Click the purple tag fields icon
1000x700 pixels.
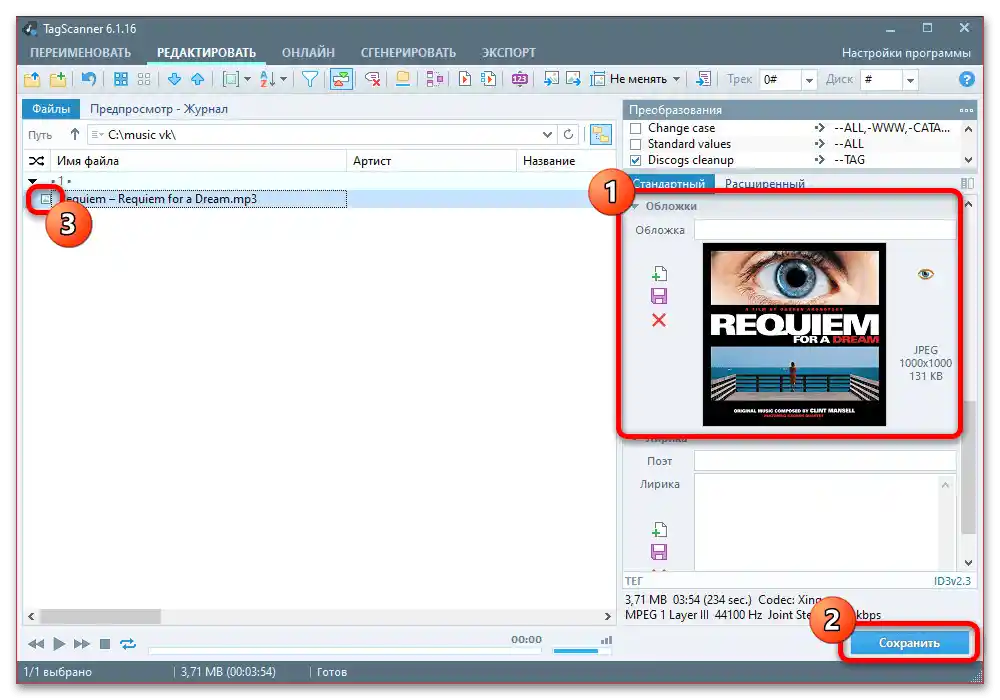click(x=435, y=79)
